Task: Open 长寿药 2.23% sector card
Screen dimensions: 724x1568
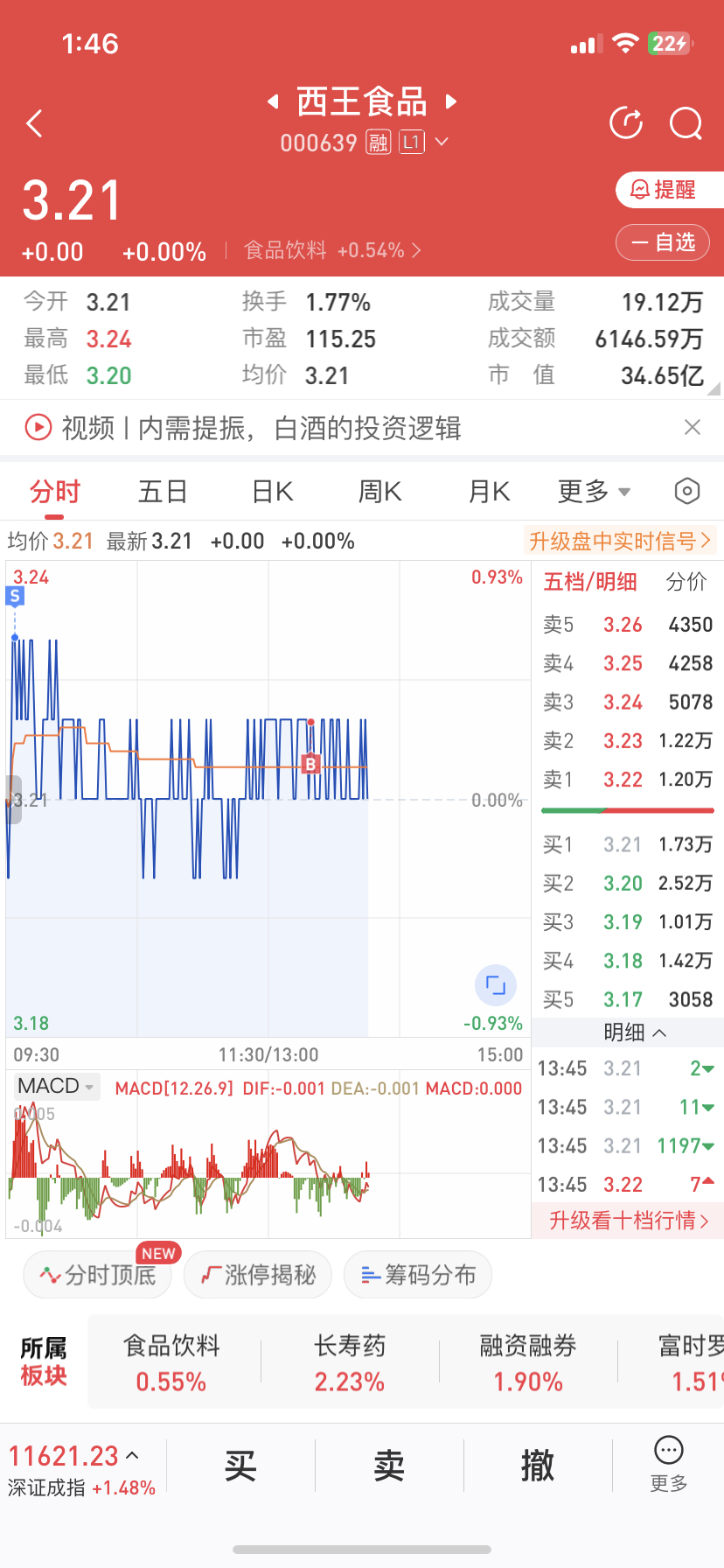Action: (x=350, y=1363)
